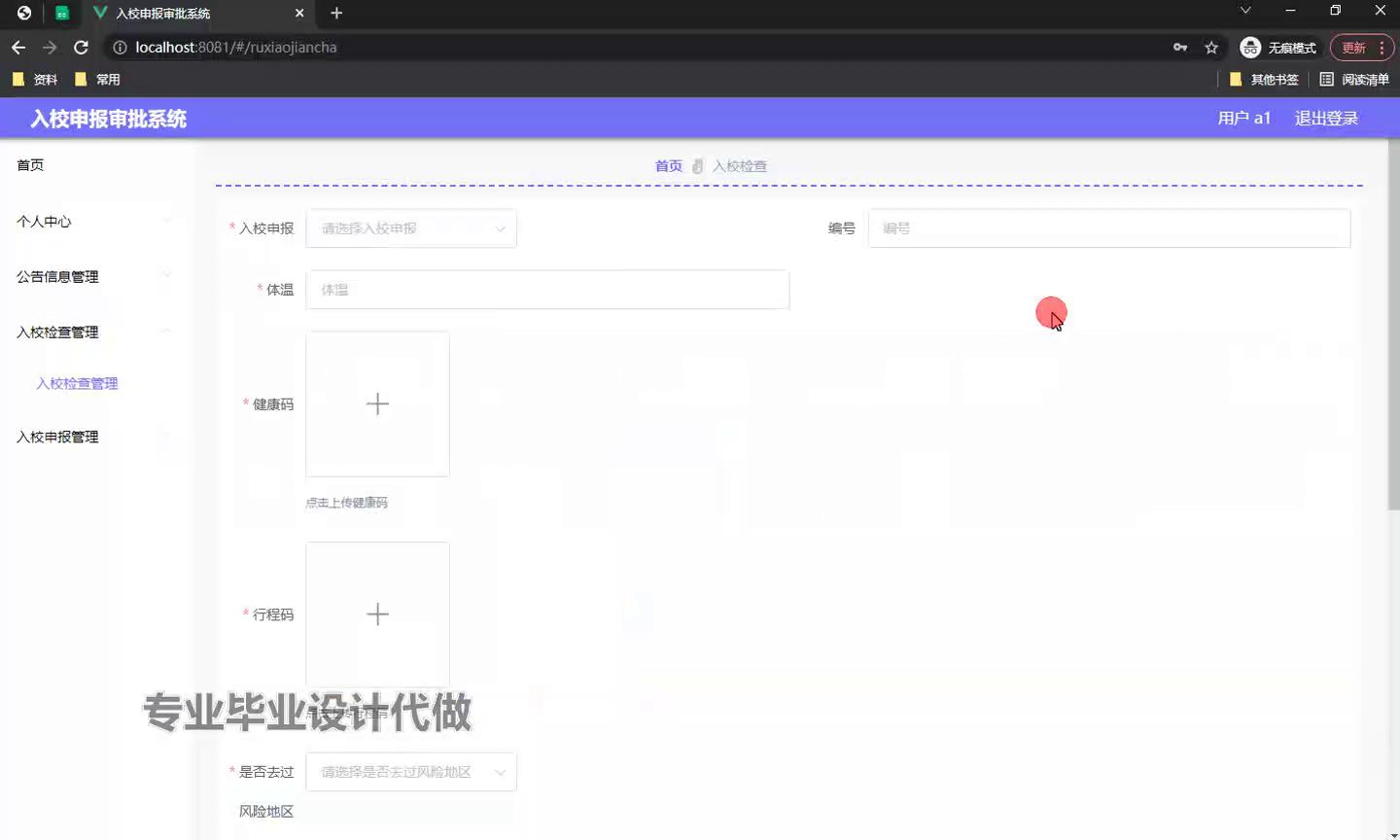1400x840 pixels.
Task: Select 首页 in the sidebar
Action: pyautogui.click(x=30, y=165)
